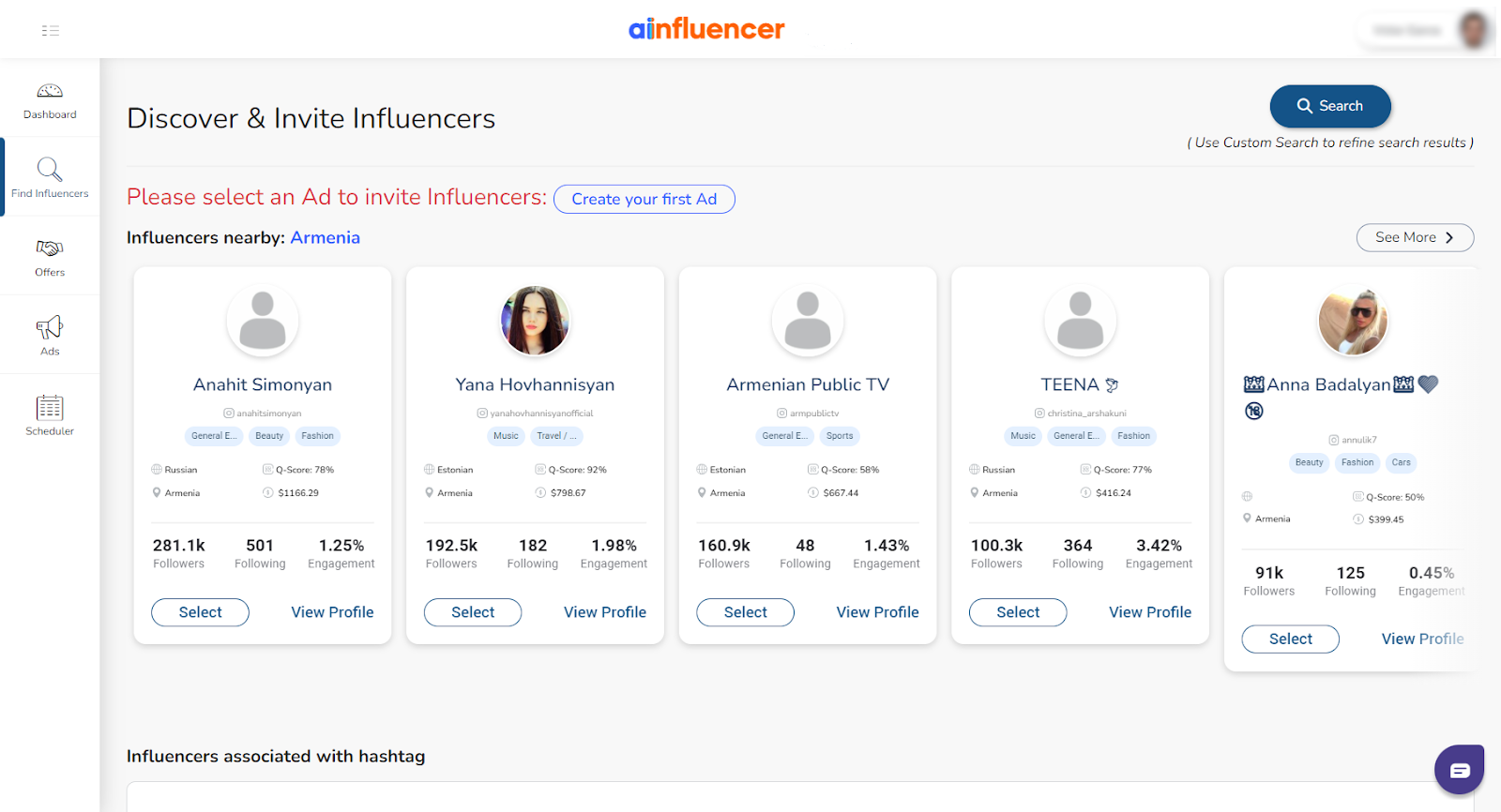
Task: Select the Find Influencers magnifier icon
Action: [50, 170]
